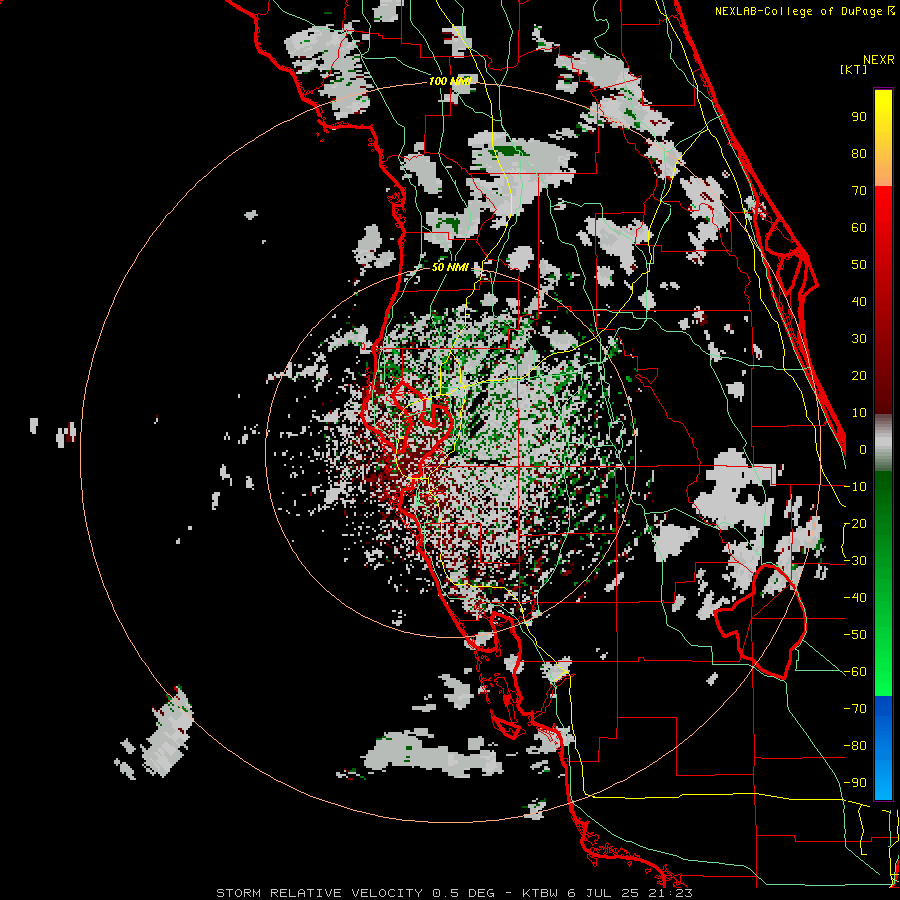Click the [KT] units label
Screen dimensions: 900x900
tap(854, 69)
